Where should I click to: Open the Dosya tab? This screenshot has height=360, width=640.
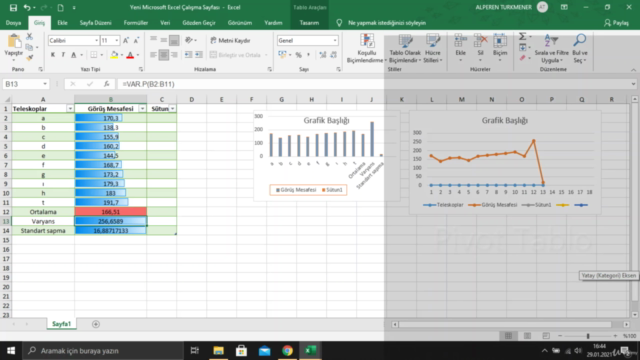(x=13, y=23)
